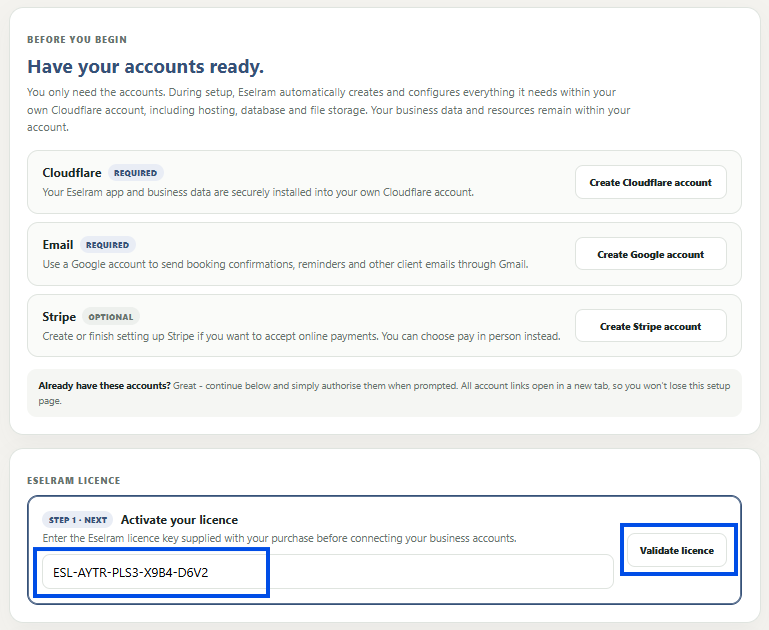Open the Create Google account button

650,254
